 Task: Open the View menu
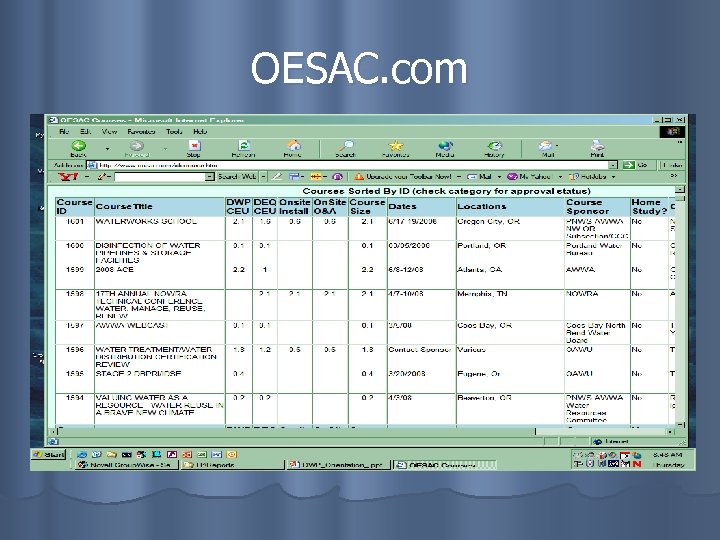[109, 132]
